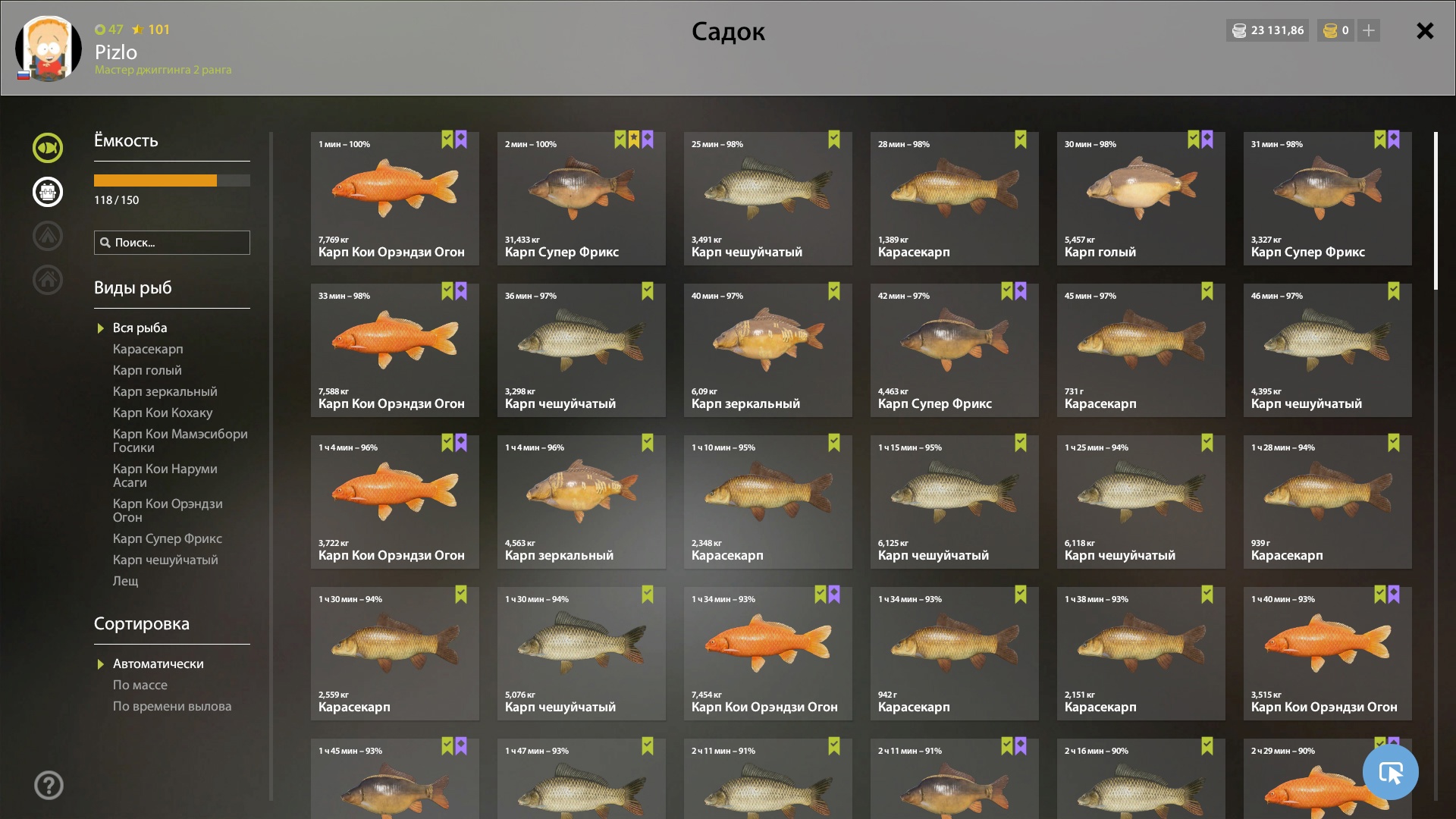
Task: Sort fish По массе
Action: (x=140, y=685)
